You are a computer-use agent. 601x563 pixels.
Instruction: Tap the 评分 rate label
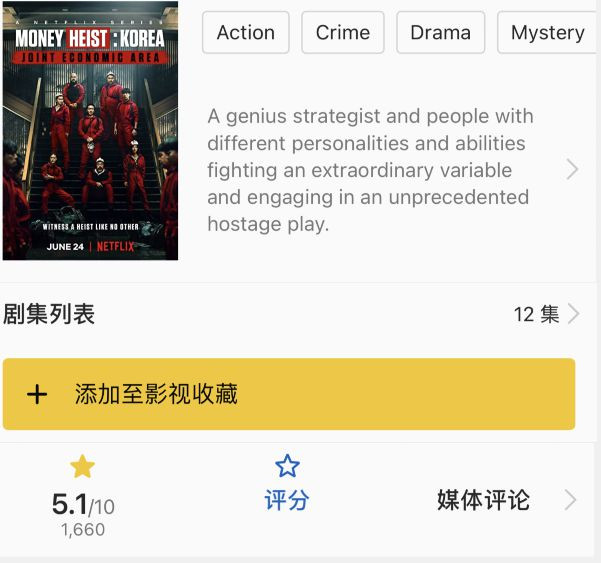click(287, 500)
